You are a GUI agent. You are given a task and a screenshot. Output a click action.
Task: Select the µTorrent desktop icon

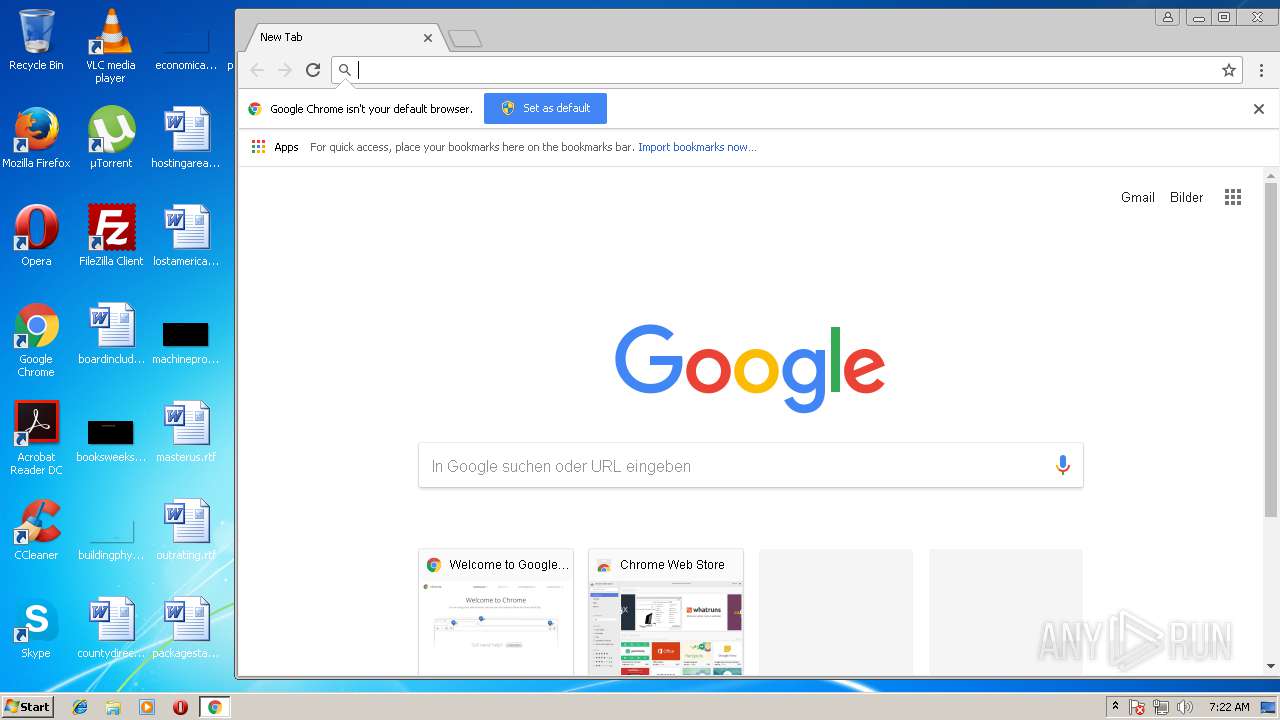tap(111, 138)
